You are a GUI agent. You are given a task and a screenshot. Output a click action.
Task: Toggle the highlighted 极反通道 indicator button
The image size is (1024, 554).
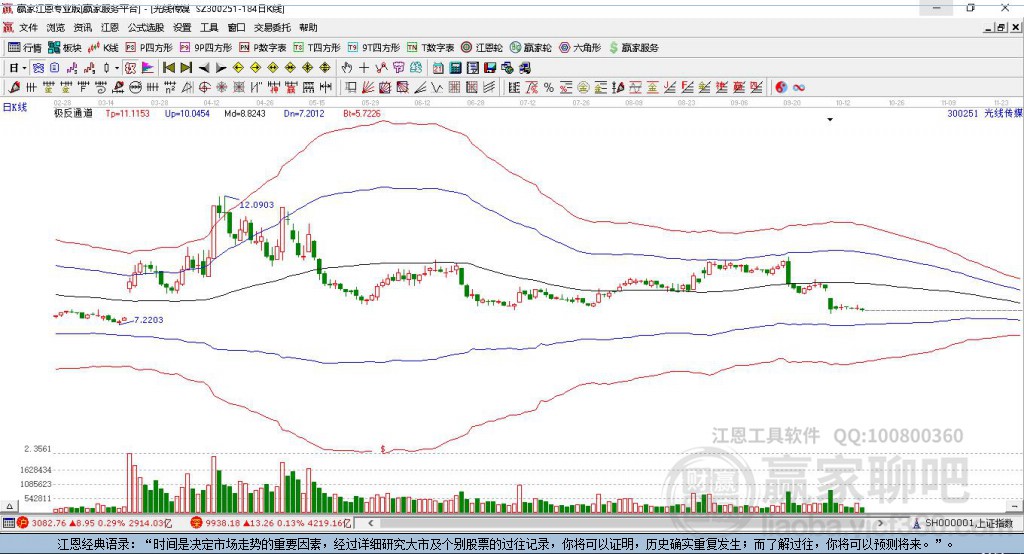tap(131, 68)
